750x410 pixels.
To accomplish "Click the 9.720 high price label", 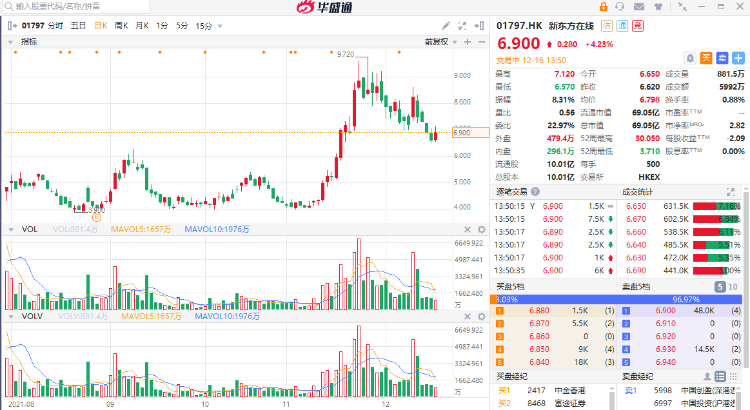I will pyautogui.click(x=345, y=55).
